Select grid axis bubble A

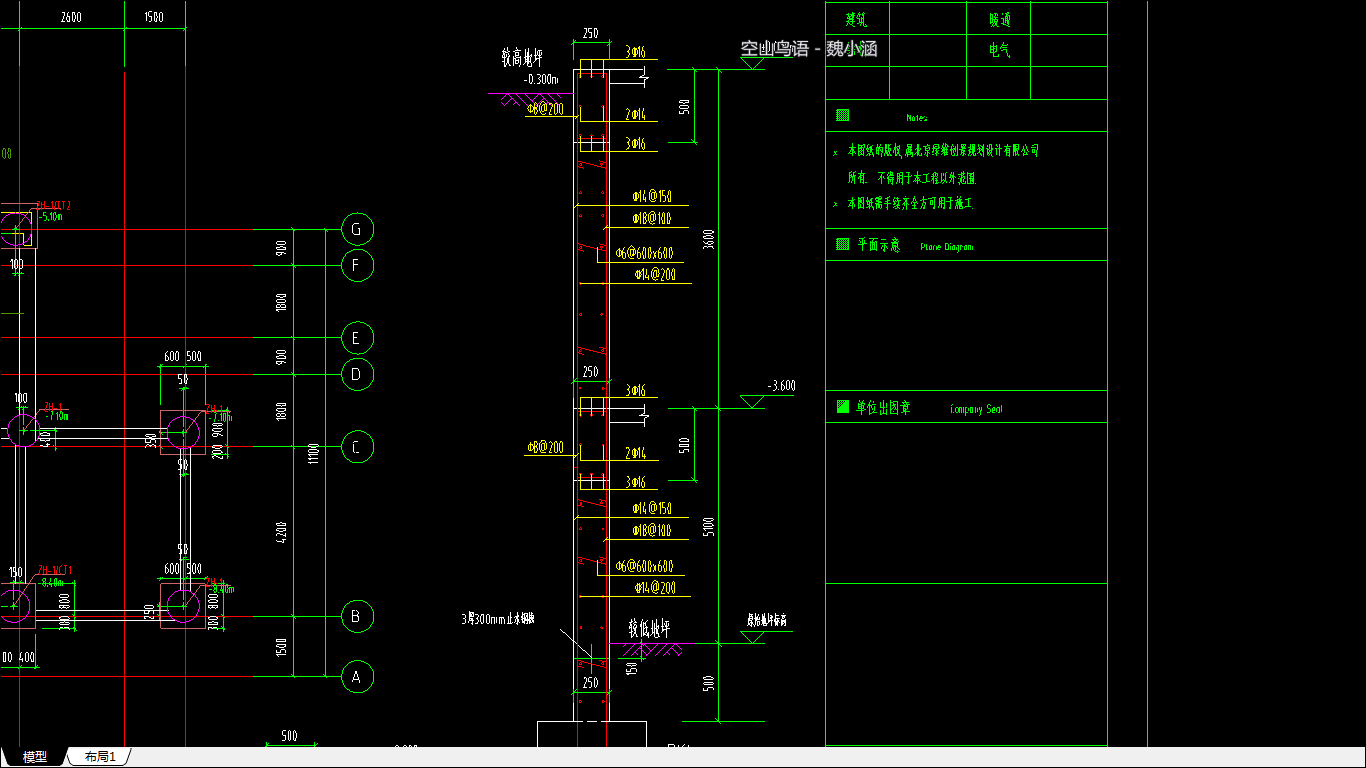tap(357, 677)
